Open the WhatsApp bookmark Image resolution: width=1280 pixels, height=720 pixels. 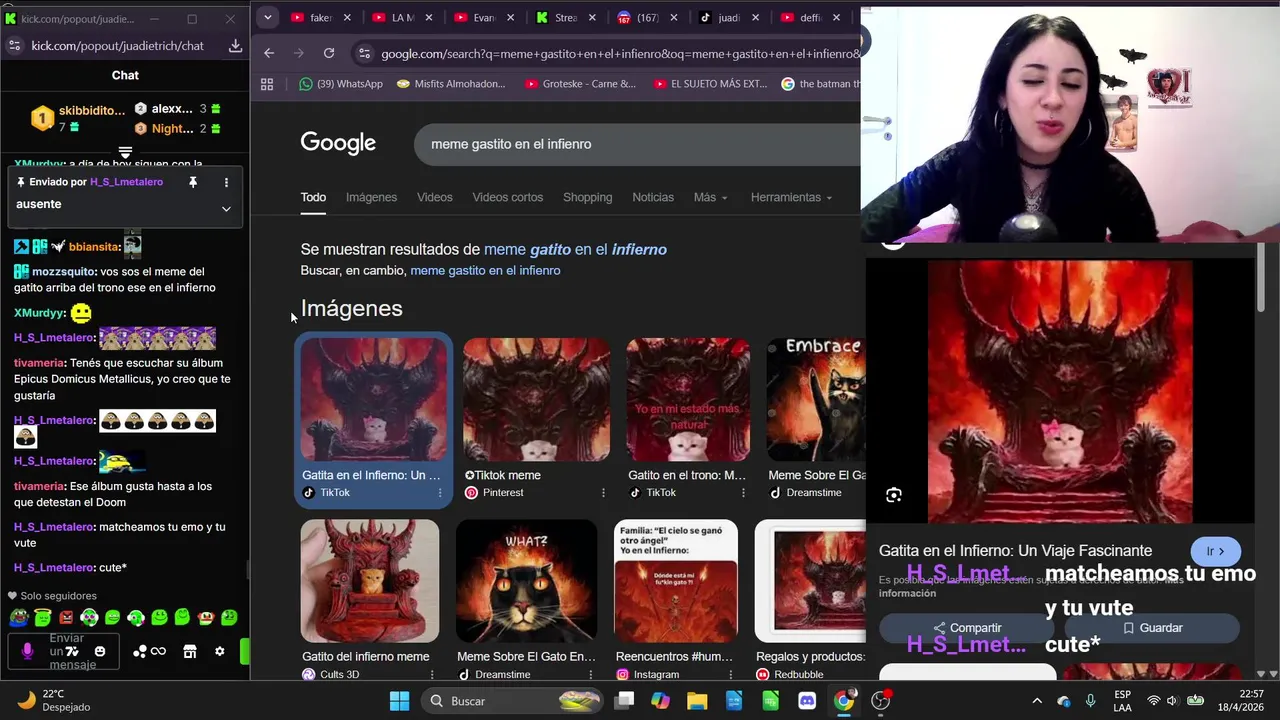pos(340,84)
